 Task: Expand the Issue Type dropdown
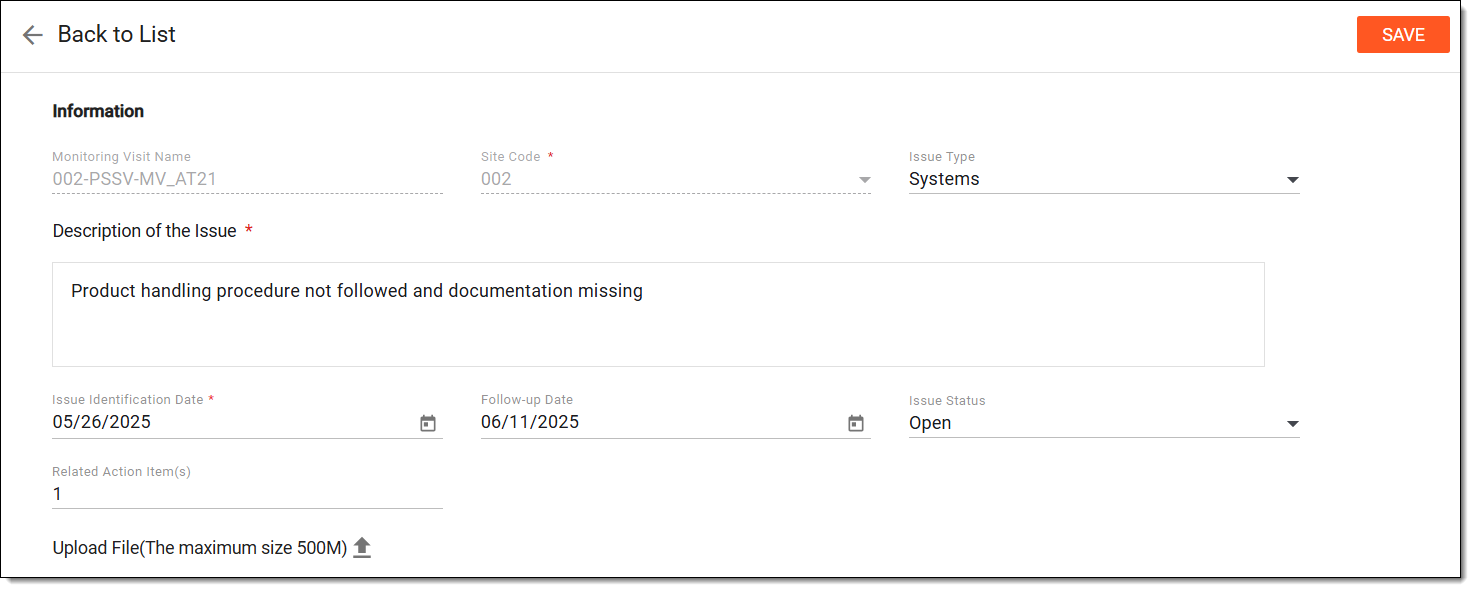coord(1292,180)
